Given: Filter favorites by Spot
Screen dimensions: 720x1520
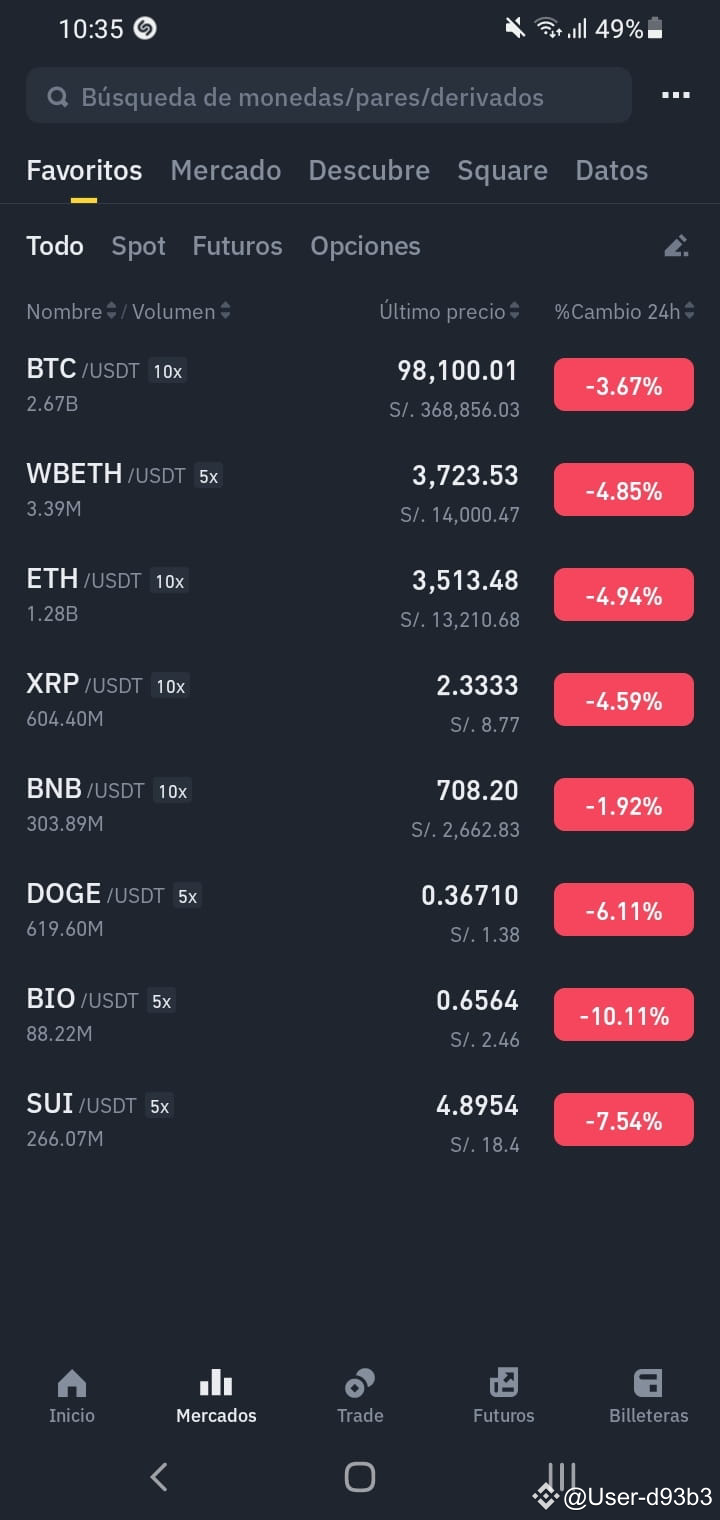Looking at the screenshot, I should (x=139, y=246).
